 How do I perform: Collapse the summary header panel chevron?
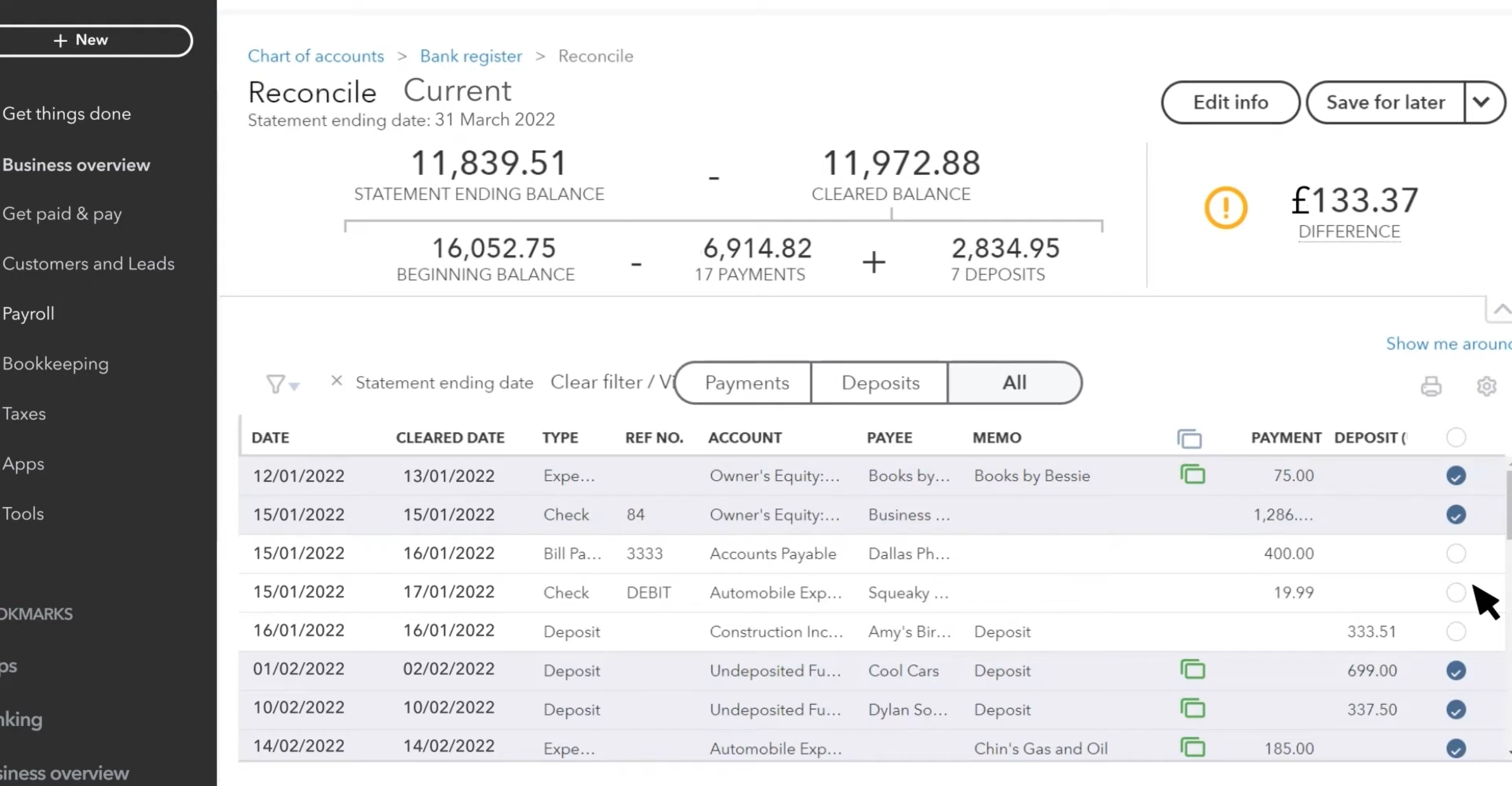(1501, 310)
